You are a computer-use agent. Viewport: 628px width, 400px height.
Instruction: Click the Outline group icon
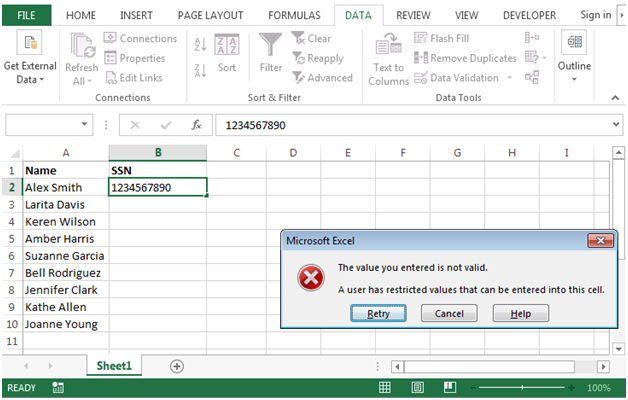(x=574, y=42)
